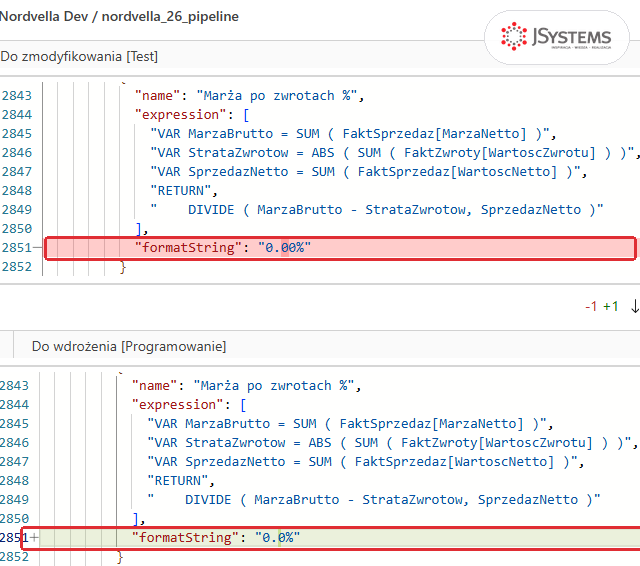Click the minus marker beside top line 2851
This screenshot has height=566, width=640.
[x=38, y=247]
